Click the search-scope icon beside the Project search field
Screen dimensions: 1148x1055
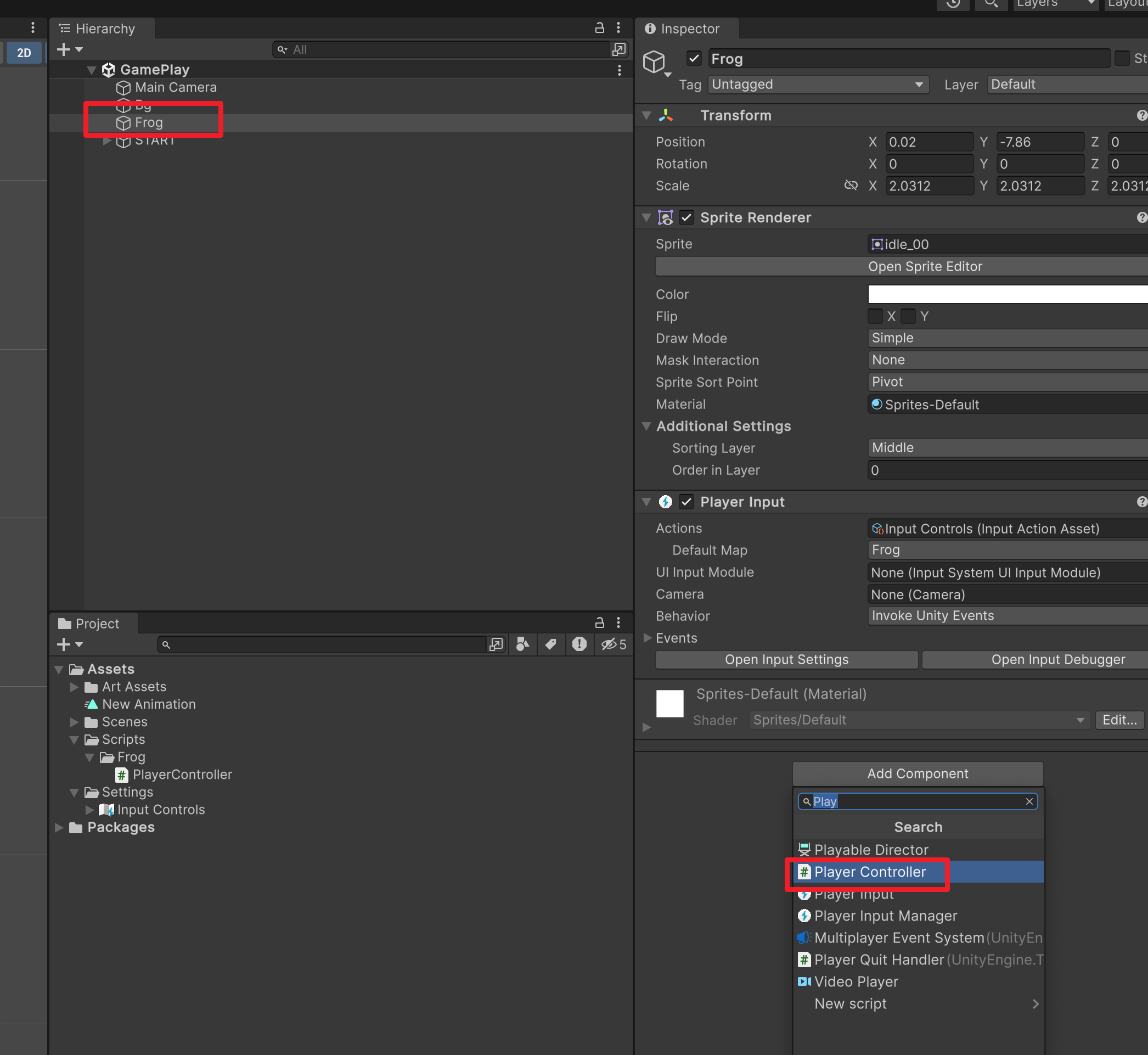point(496,644)
